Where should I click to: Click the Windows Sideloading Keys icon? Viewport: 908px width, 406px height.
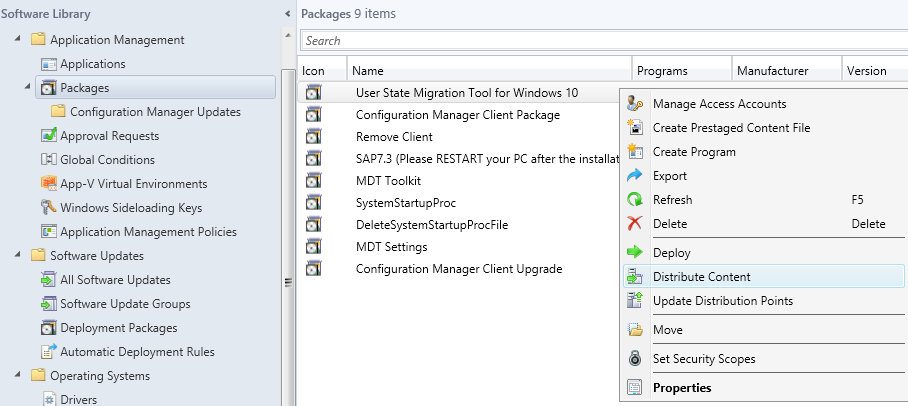(49, 207)
